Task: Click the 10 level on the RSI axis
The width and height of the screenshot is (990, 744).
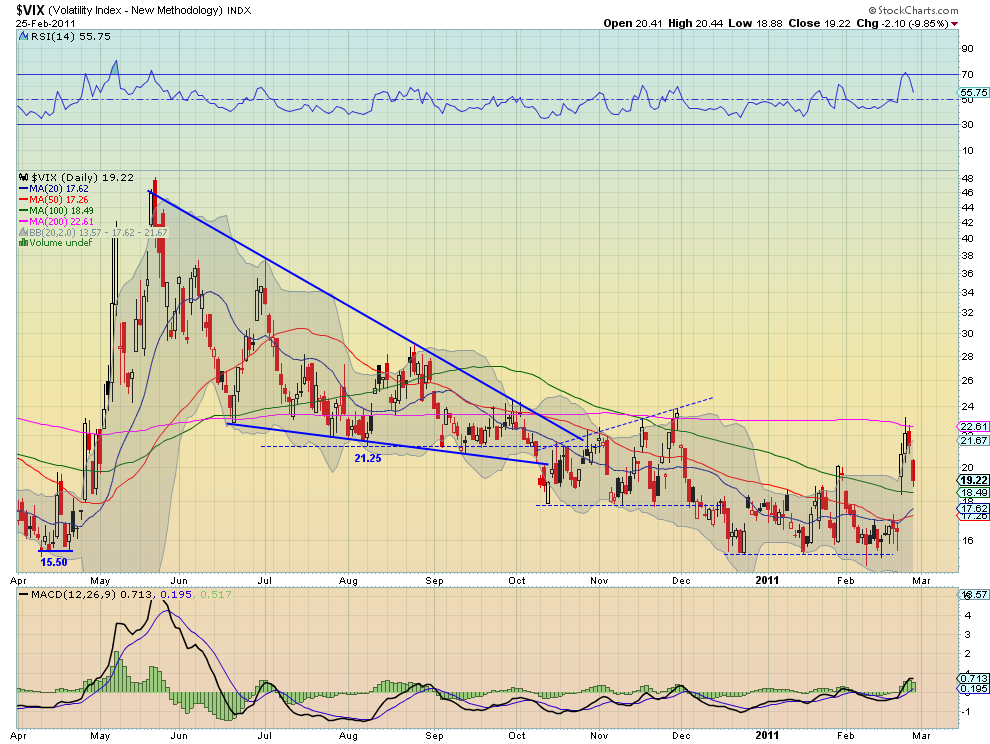Action: point(967,150)
